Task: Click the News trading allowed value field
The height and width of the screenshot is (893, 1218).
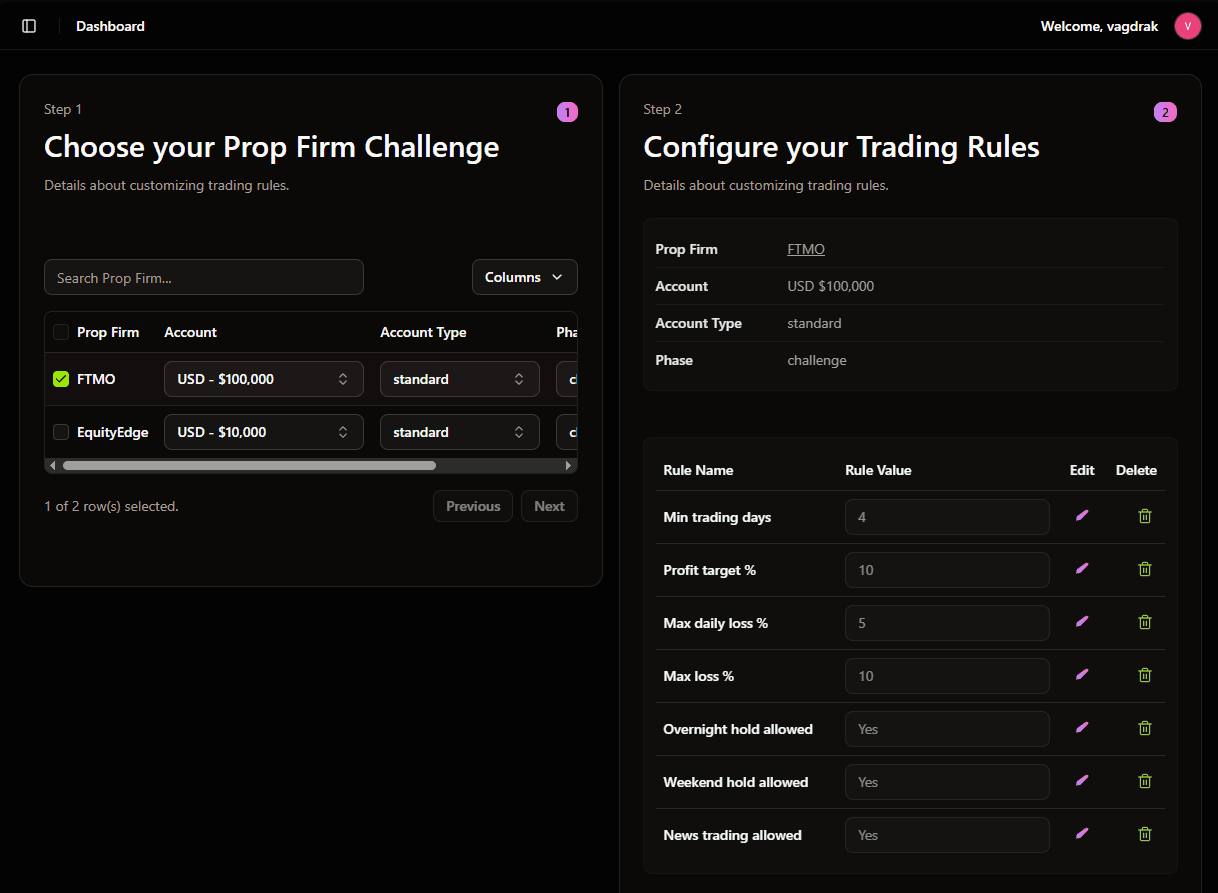Action: [x=947, y=835]
